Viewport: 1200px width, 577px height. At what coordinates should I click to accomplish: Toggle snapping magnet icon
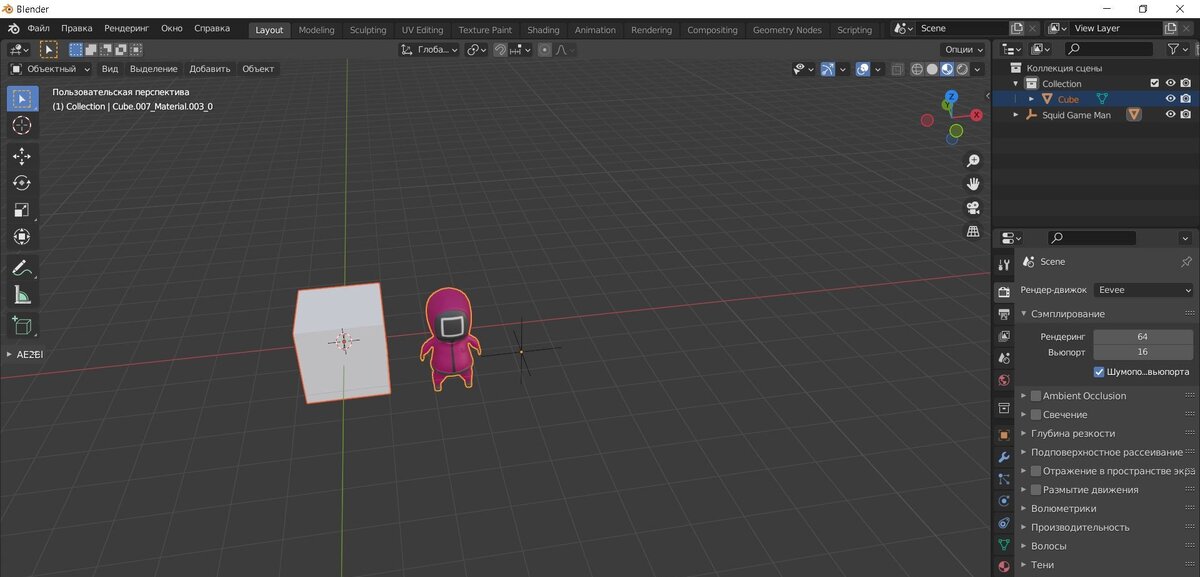[x=500, y=49]
